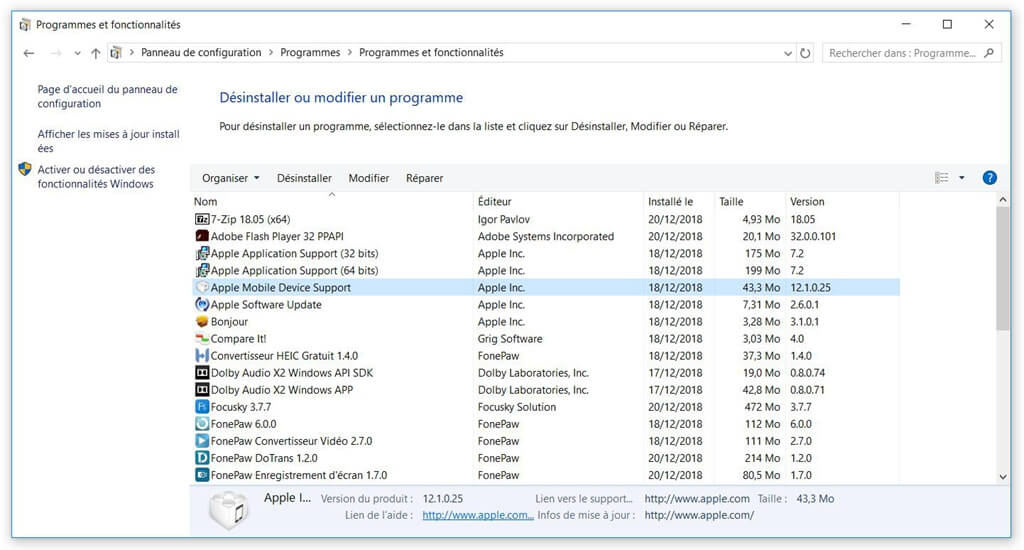Click the Convertisseur HEIC Gratuit icon
Image resolution: width=1024 pixels, height=550 pixels.
click(202, 355)
